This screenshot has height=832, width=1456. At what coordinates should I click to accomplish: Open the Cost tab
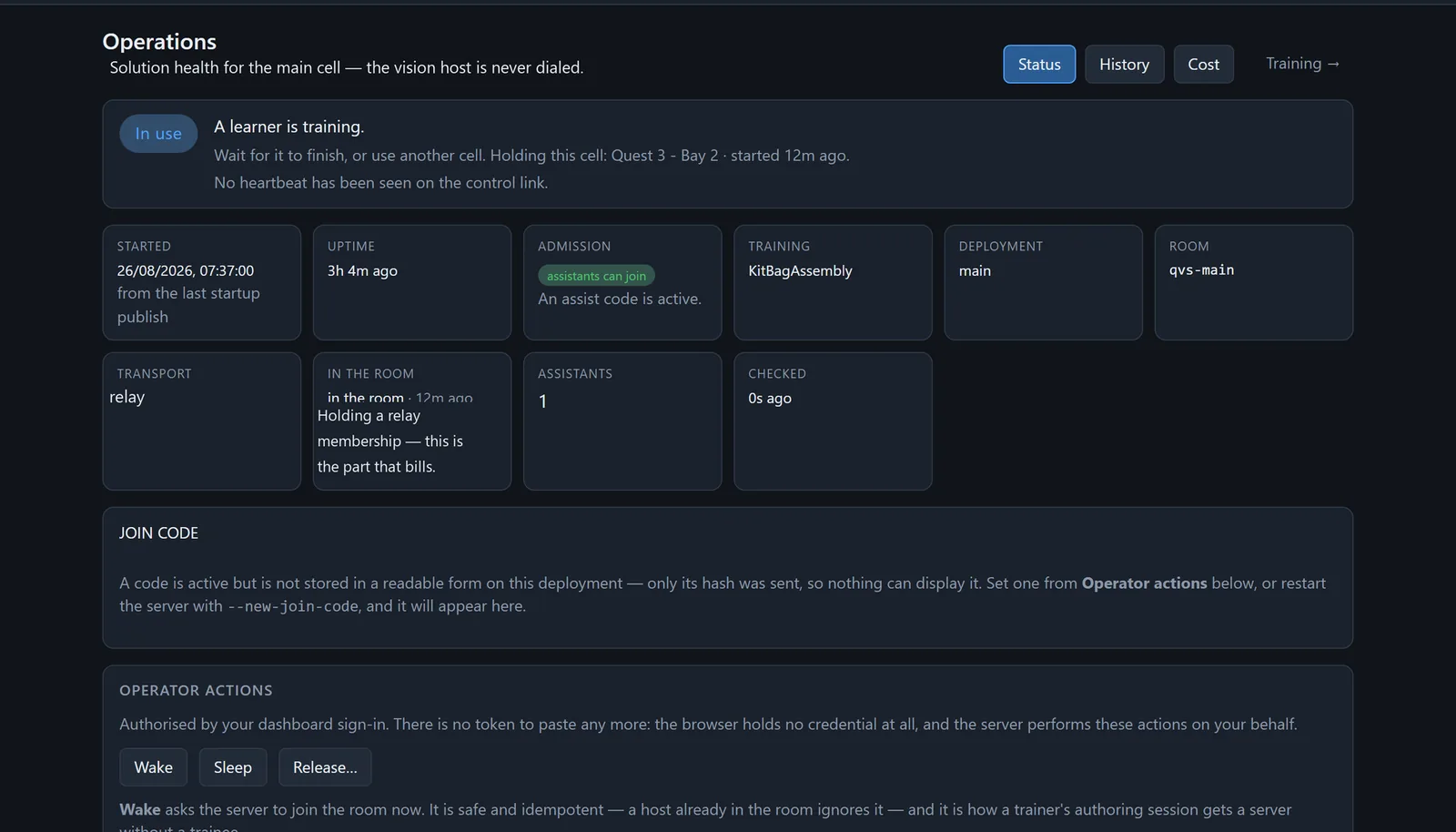click(x=1203, y=64)
